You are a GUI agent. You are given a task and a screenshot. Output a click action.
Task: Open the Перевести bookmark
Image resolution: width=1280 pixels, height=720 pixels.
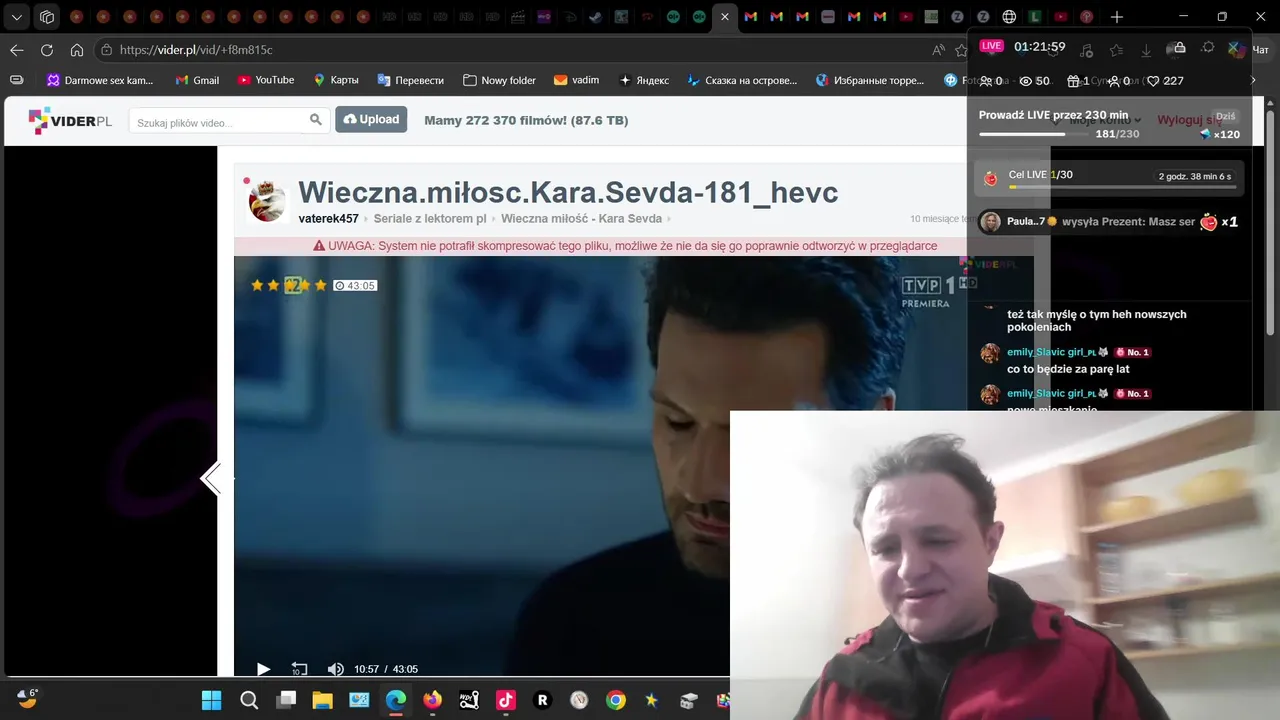point(411,80)
